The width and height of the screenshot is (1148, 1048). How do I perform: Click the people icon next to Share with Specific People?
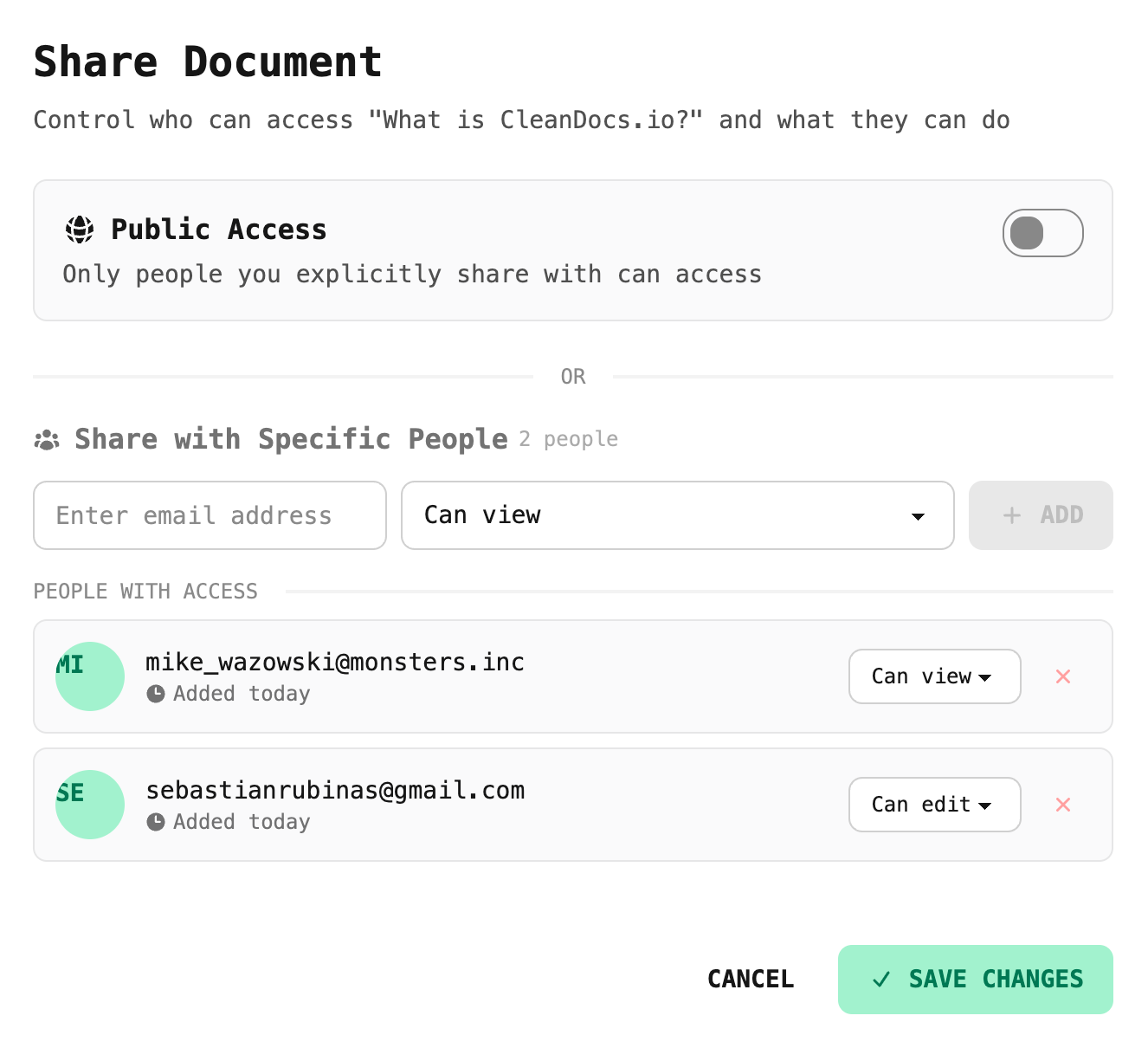47,439
